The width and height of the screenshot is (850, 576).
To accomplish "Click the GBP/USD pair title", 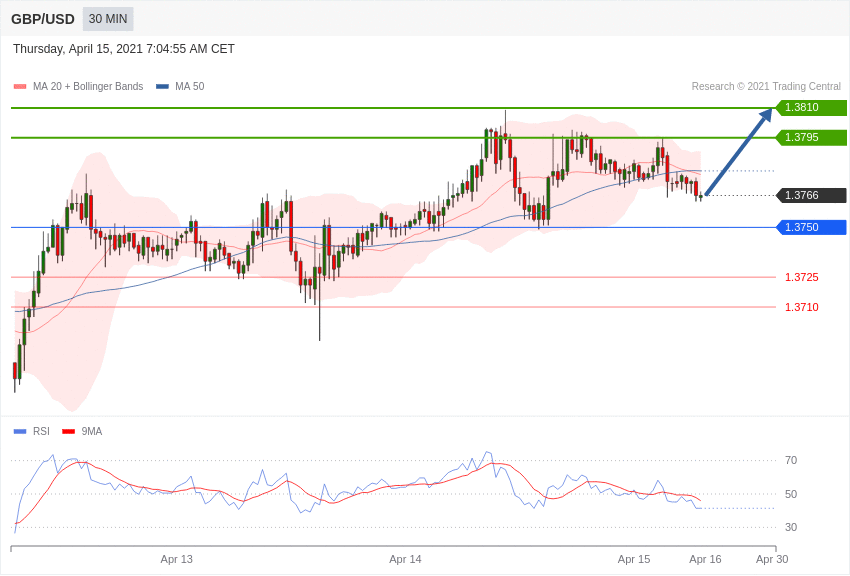I will [x=43, y=19].
